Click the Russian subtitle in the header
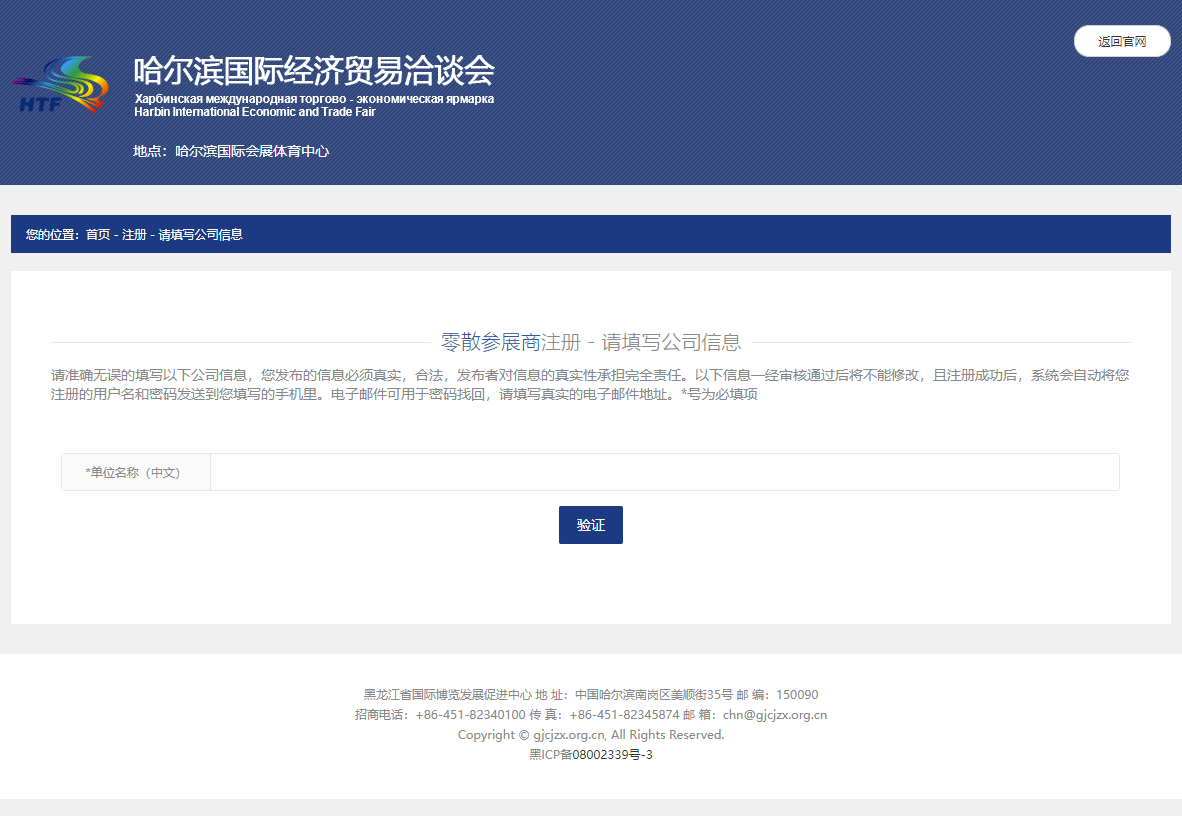 313,99
